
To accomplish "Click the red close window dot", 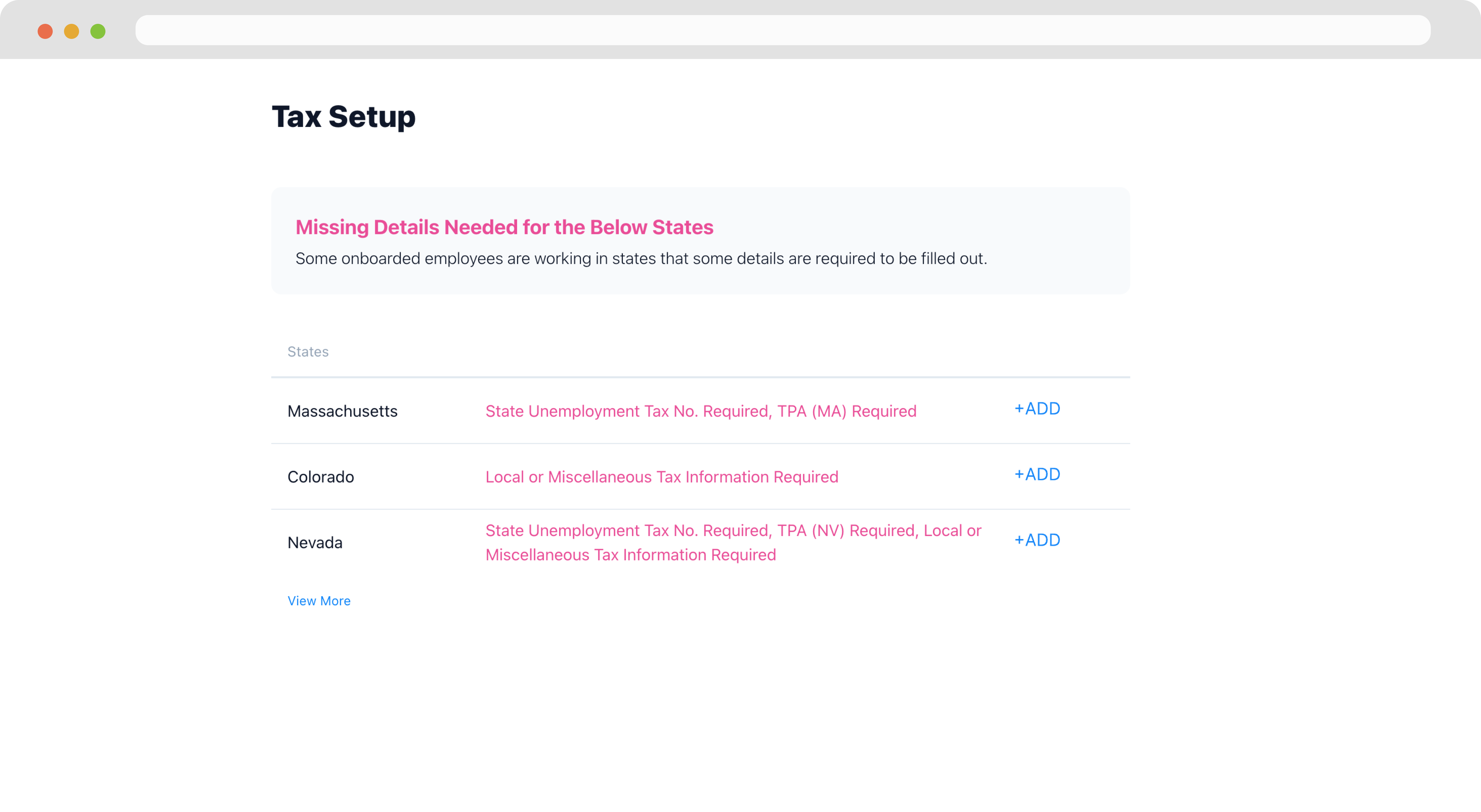I will [x=45, y=31].
